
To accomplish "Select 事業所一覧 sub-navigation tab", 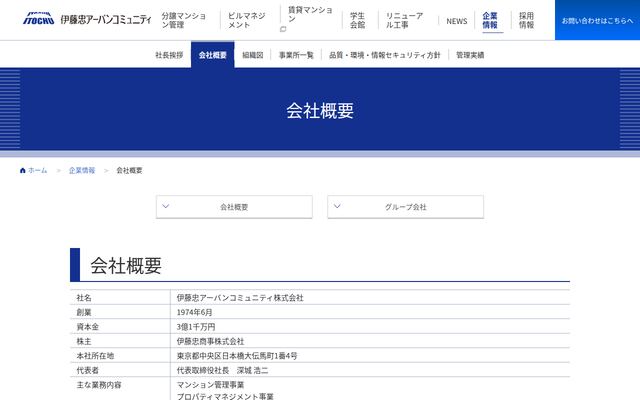I will [296, 55].
